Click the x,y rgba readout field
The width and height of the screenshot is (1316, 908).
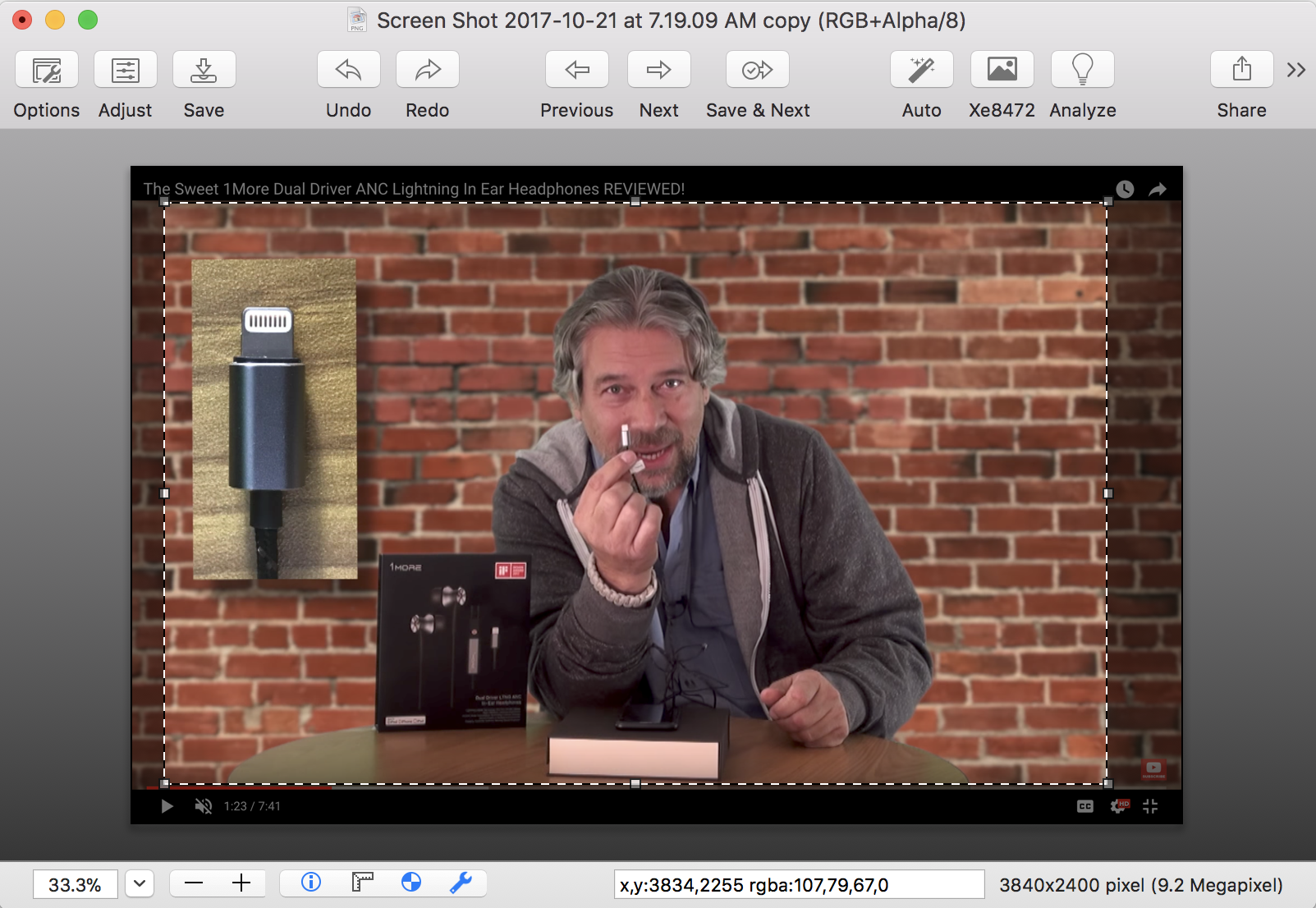799,884
